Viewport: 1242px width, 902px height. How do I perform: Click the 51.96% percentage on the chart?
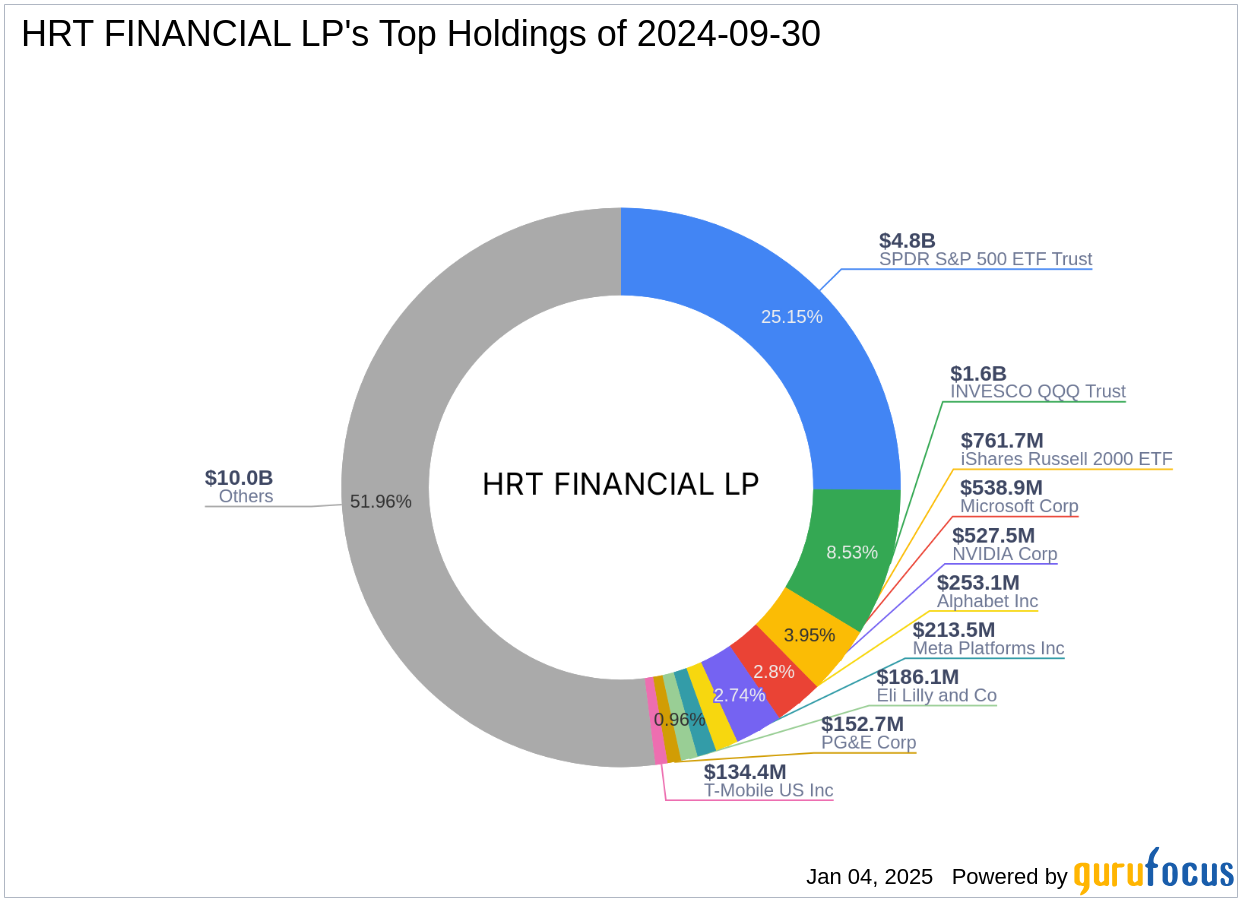381,502
